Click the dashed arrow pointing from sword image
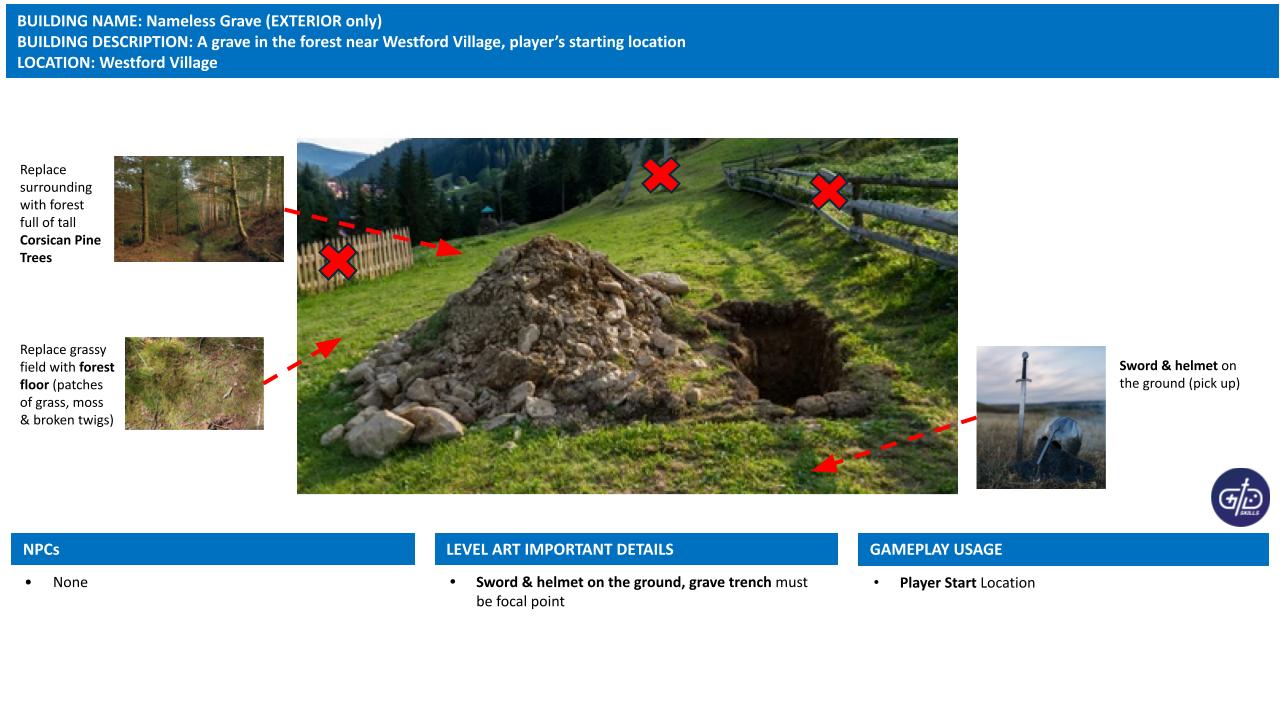The width and height of the screenshot is (1280, 720). pyautogui.click(x=893, y=444)
